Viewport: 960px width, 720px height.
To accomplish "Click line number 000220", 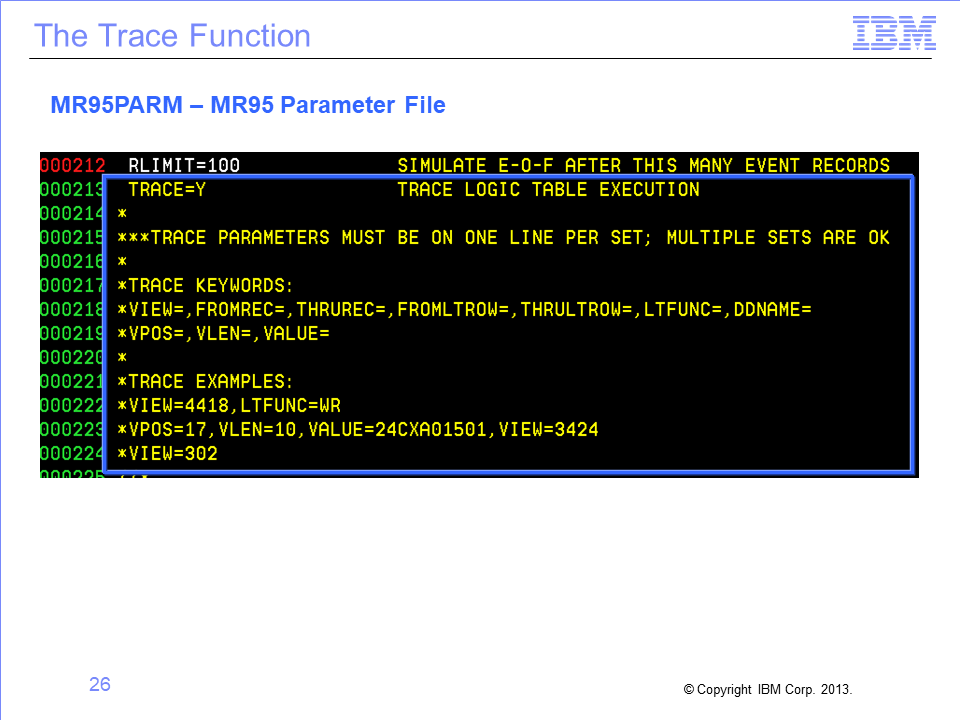I will pos(72,358).
